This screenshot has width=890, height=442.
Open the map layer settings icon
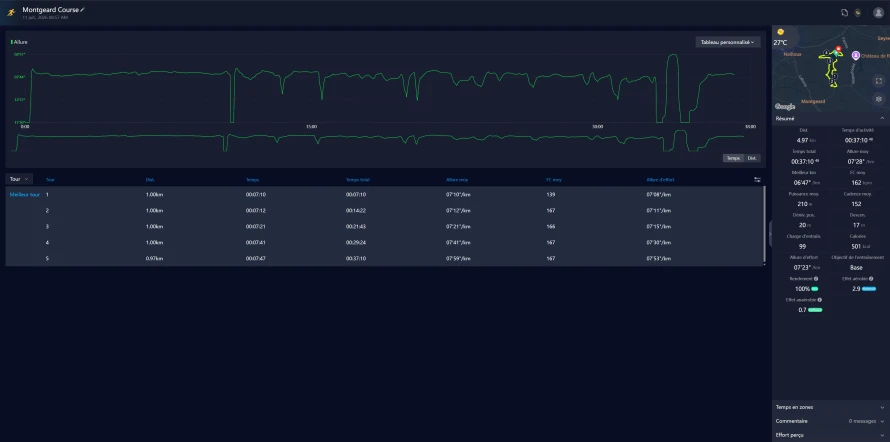879,99
